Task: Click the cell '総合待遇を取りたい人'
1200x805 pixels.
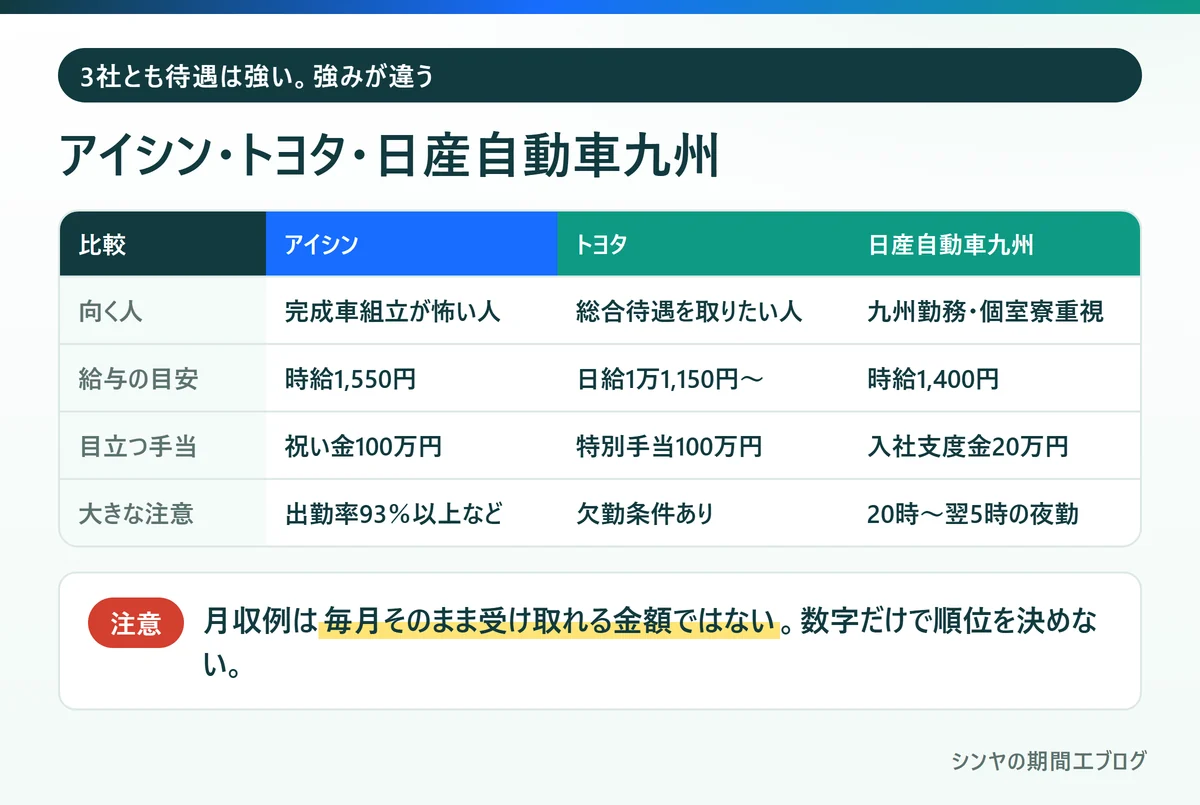Action: coord(703,311)
